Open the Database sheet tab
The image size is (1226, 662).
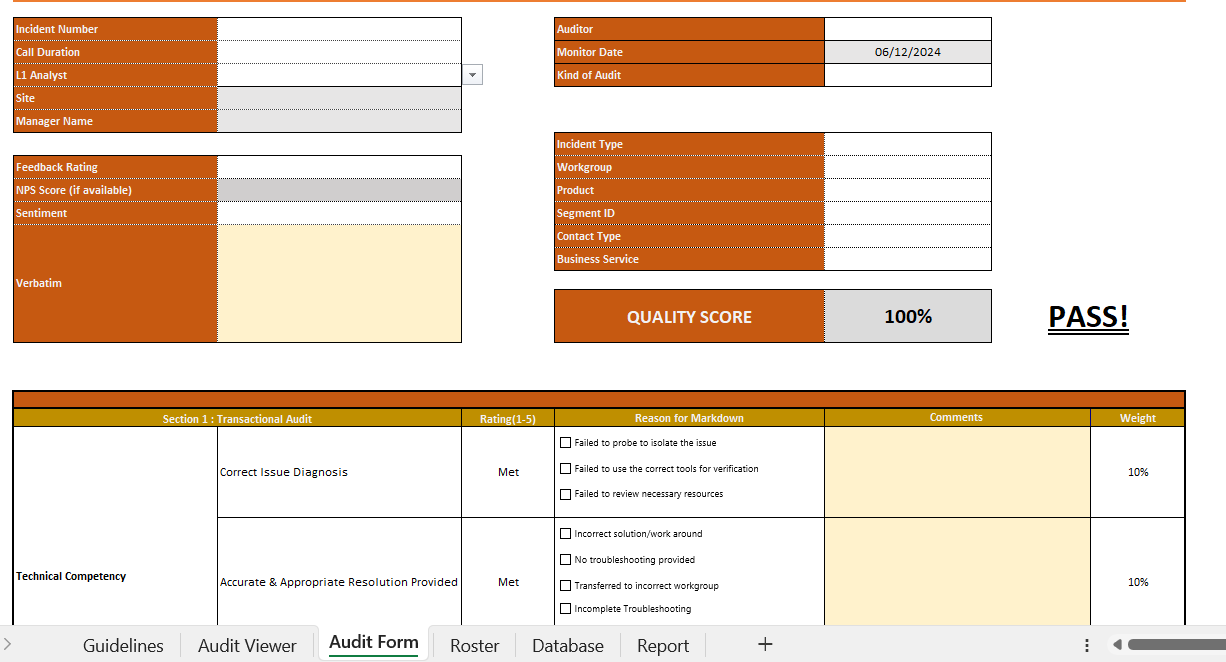point(568,646)
